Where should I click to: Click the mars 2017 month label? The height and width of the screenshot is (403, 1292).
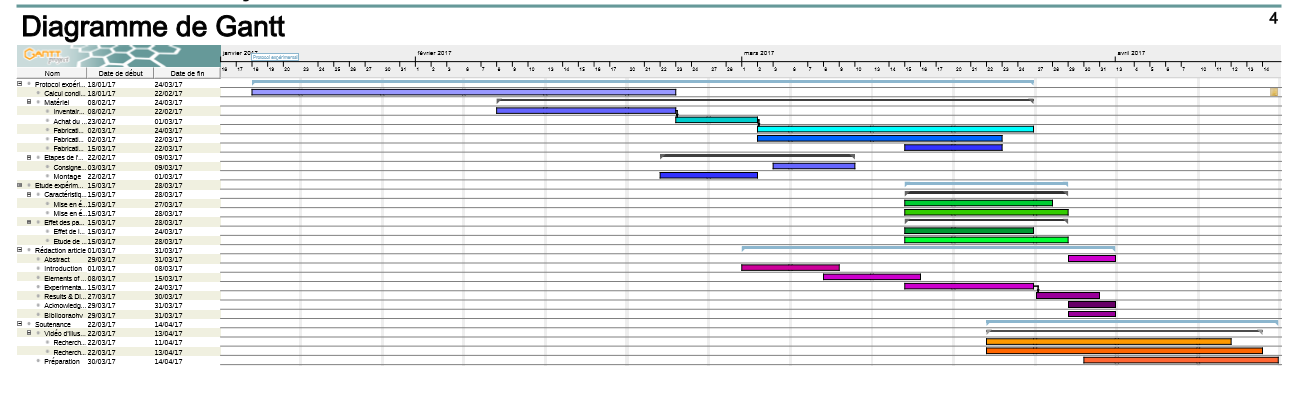click(x=759, y=53)
